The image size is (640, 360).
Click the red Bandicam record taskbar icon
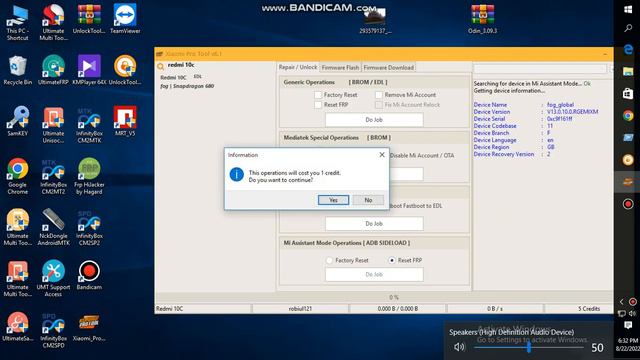628,204
